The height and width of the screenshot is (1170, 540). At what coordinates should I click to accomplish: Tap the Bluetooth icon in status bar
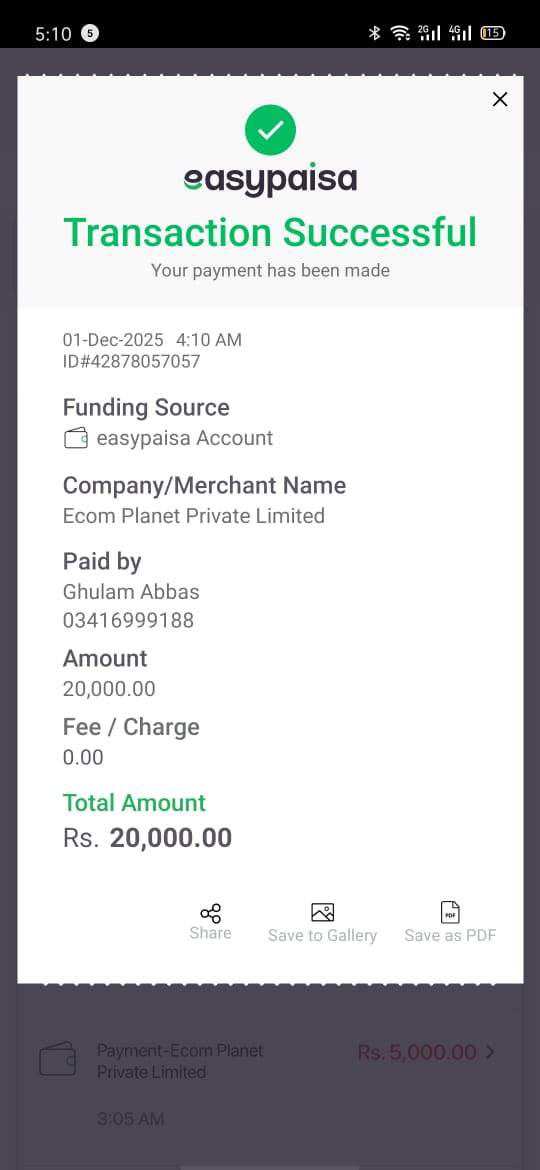pyautogui.click(x=374, y=33)
